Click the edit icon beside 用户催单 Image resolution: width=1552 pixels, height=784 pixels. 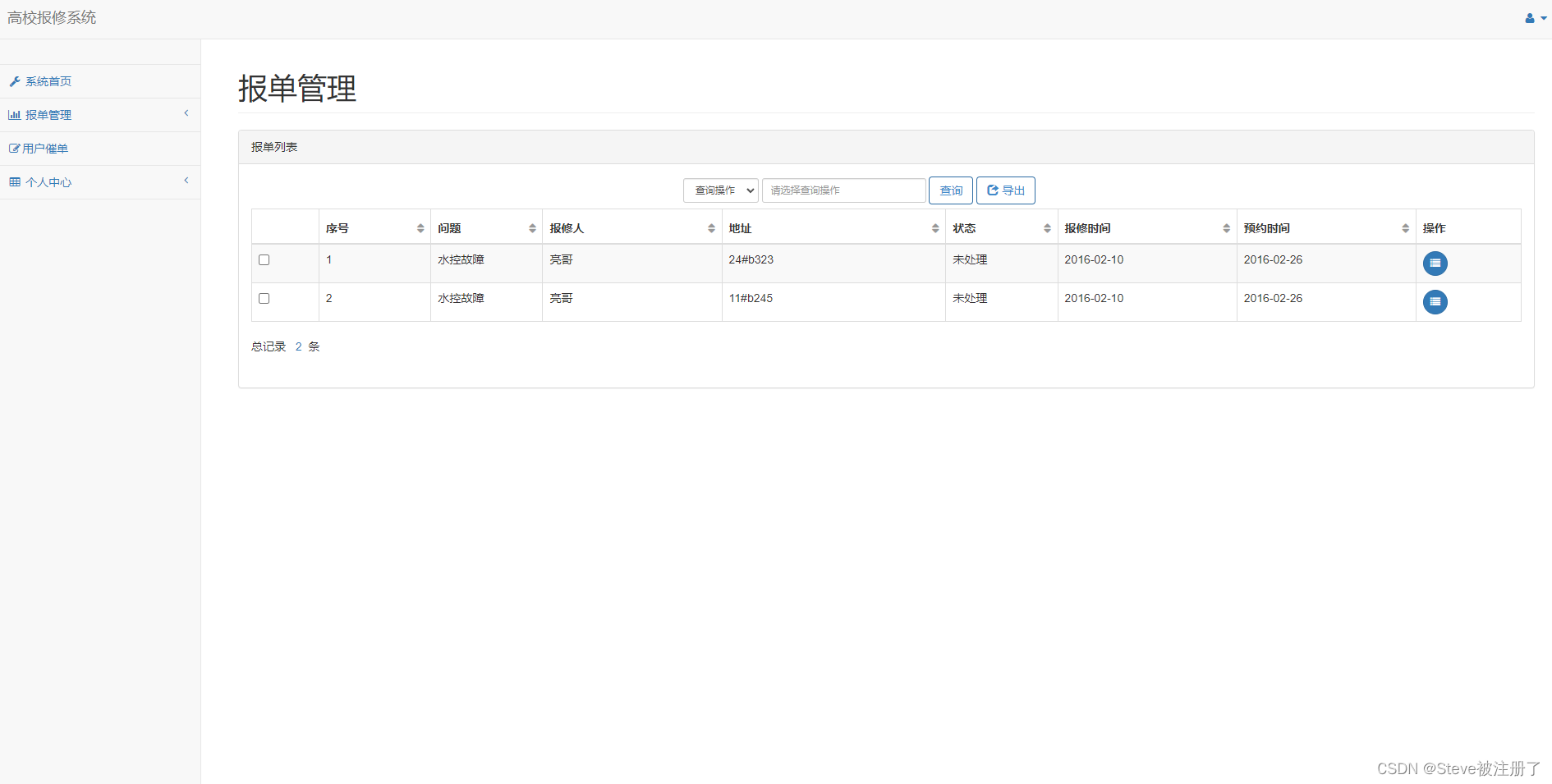pos(14,149)
